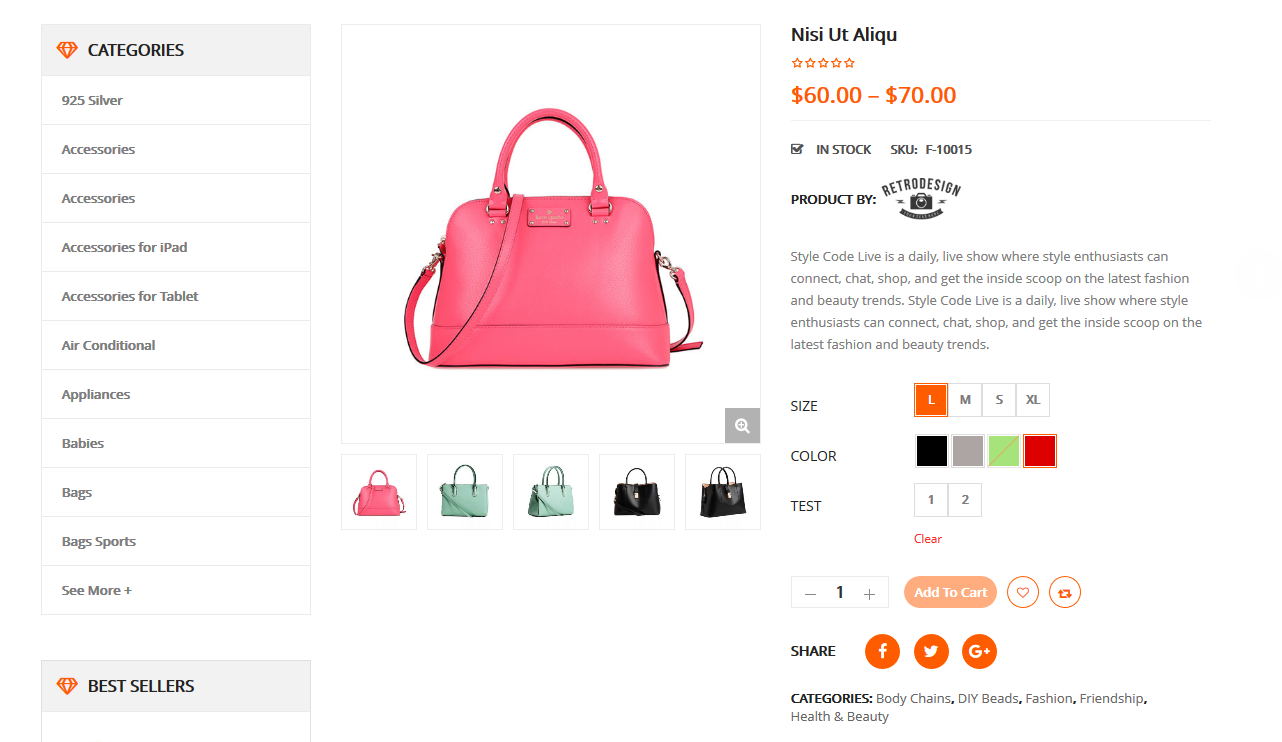The image size is (1282, 742).
Task: Share via Google Plus icon
Action: (980, 651)
